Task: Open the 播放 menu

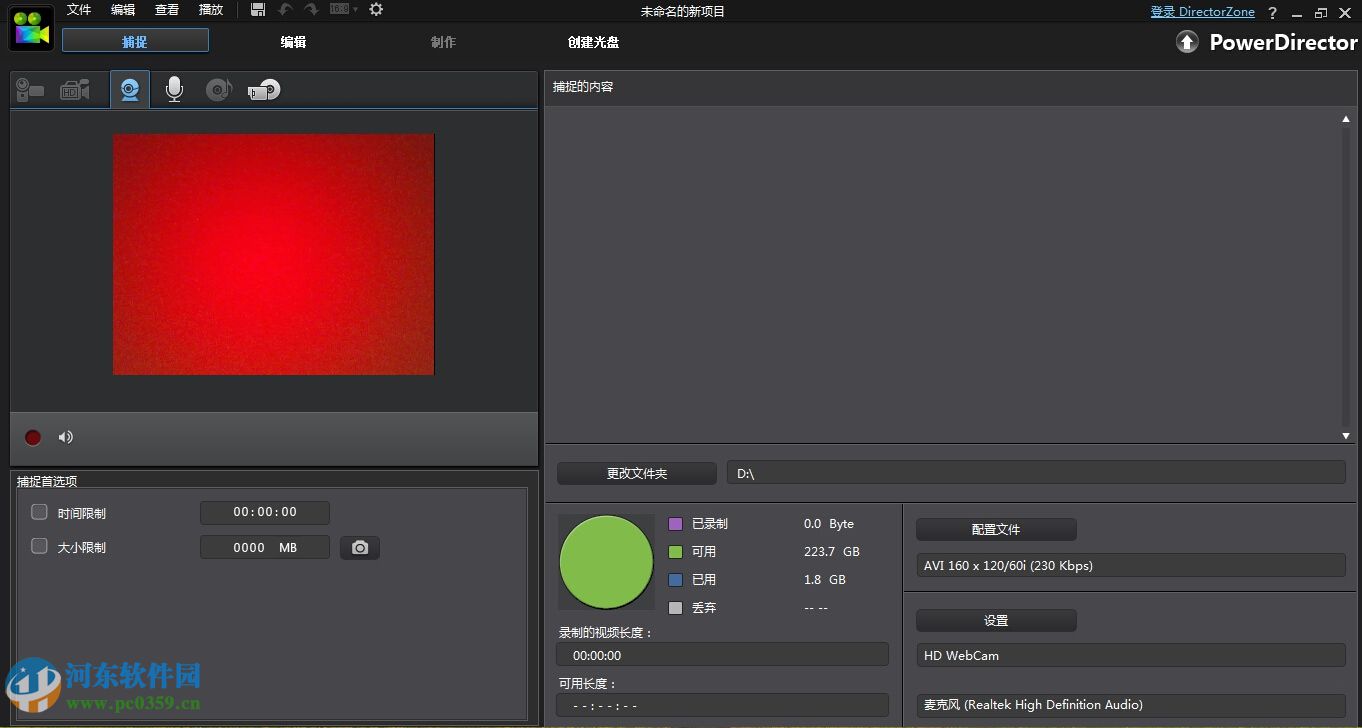Action: pos(211,9)
